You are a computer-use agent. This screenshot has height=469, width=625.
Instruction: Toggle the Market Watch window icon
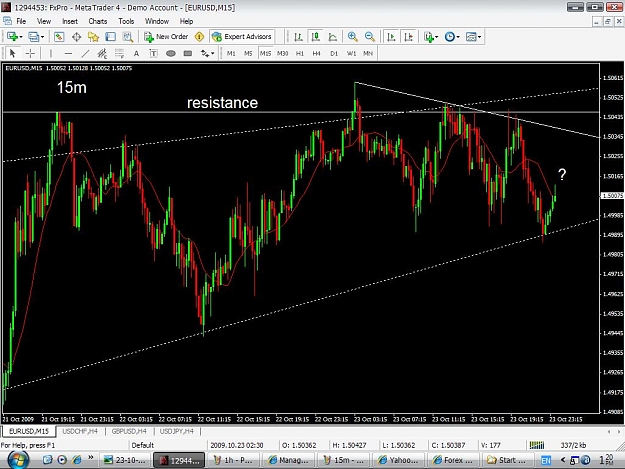point(59,37)
